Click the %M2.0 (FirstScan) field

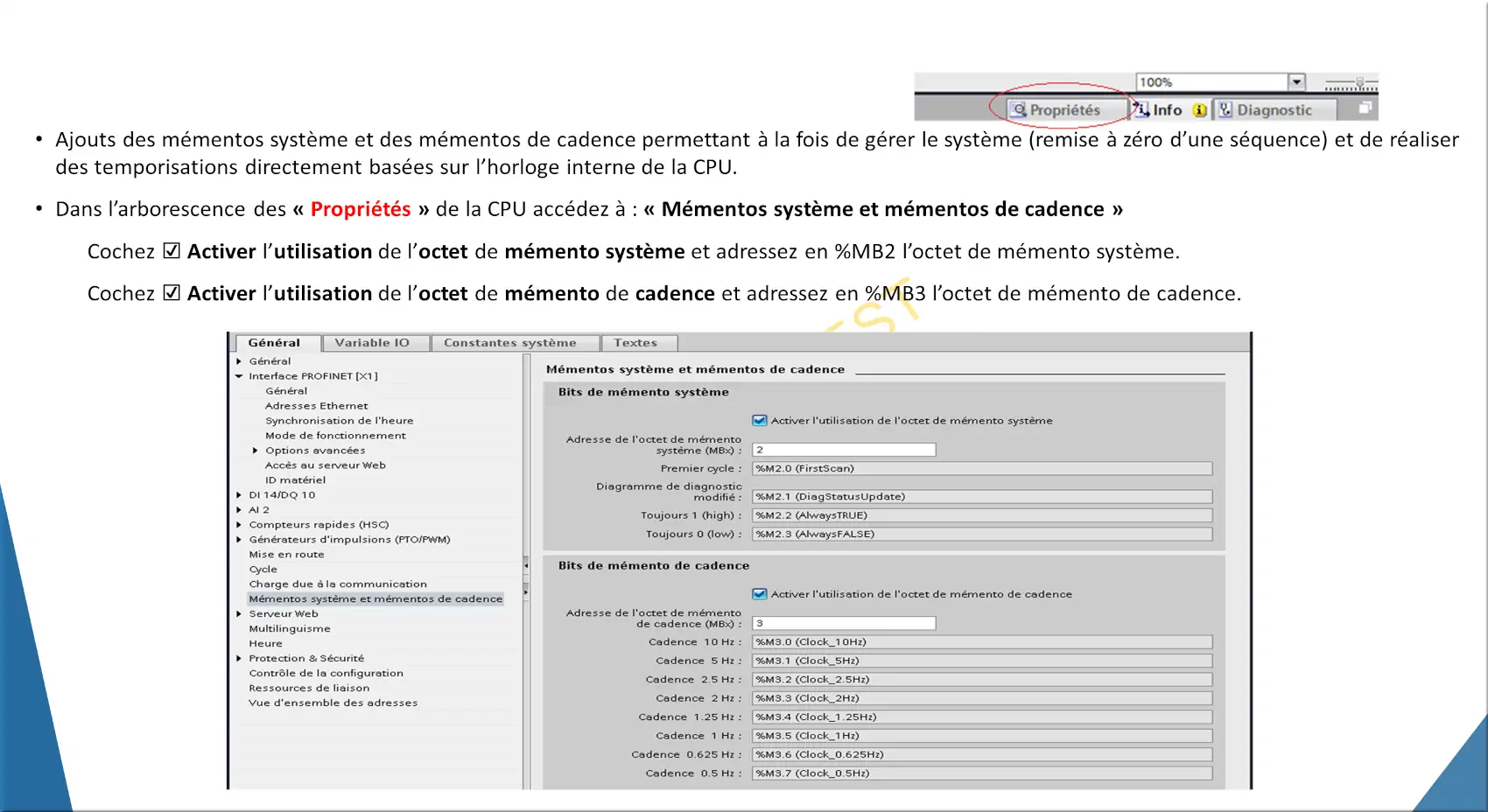982,469
